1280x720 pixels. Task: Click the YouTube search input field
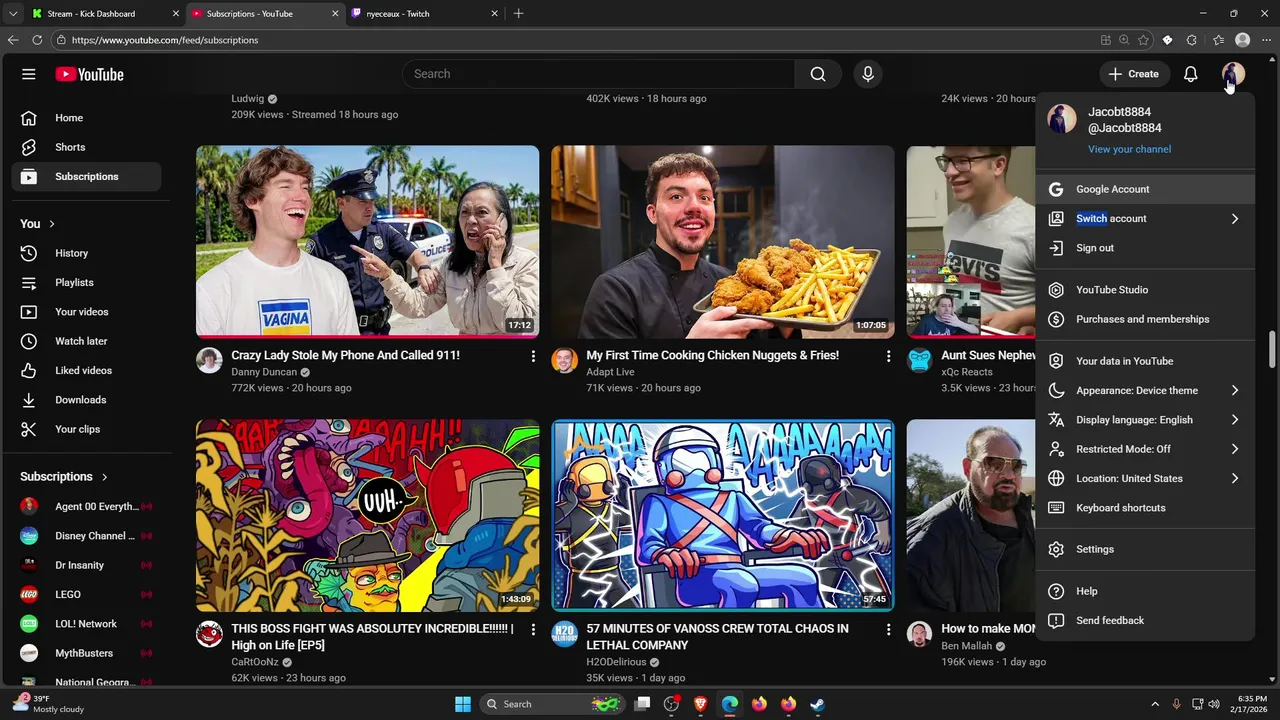[598, 74]
